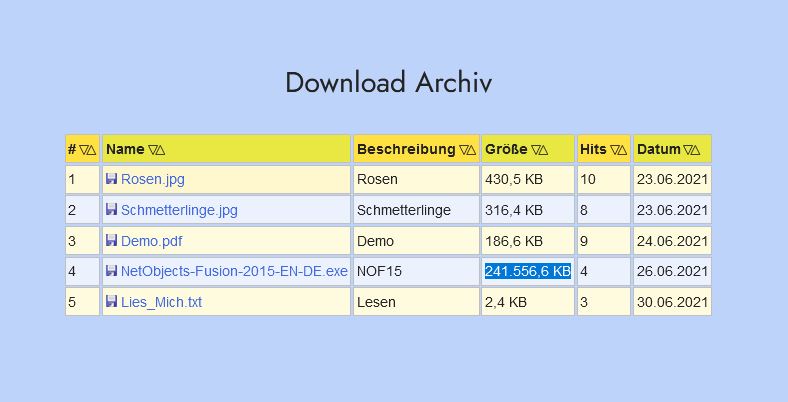Click the floppy icon next to Lies_Mich.txt
The width and height of the screenshot is (788, 402).
(x=111, y=302)
